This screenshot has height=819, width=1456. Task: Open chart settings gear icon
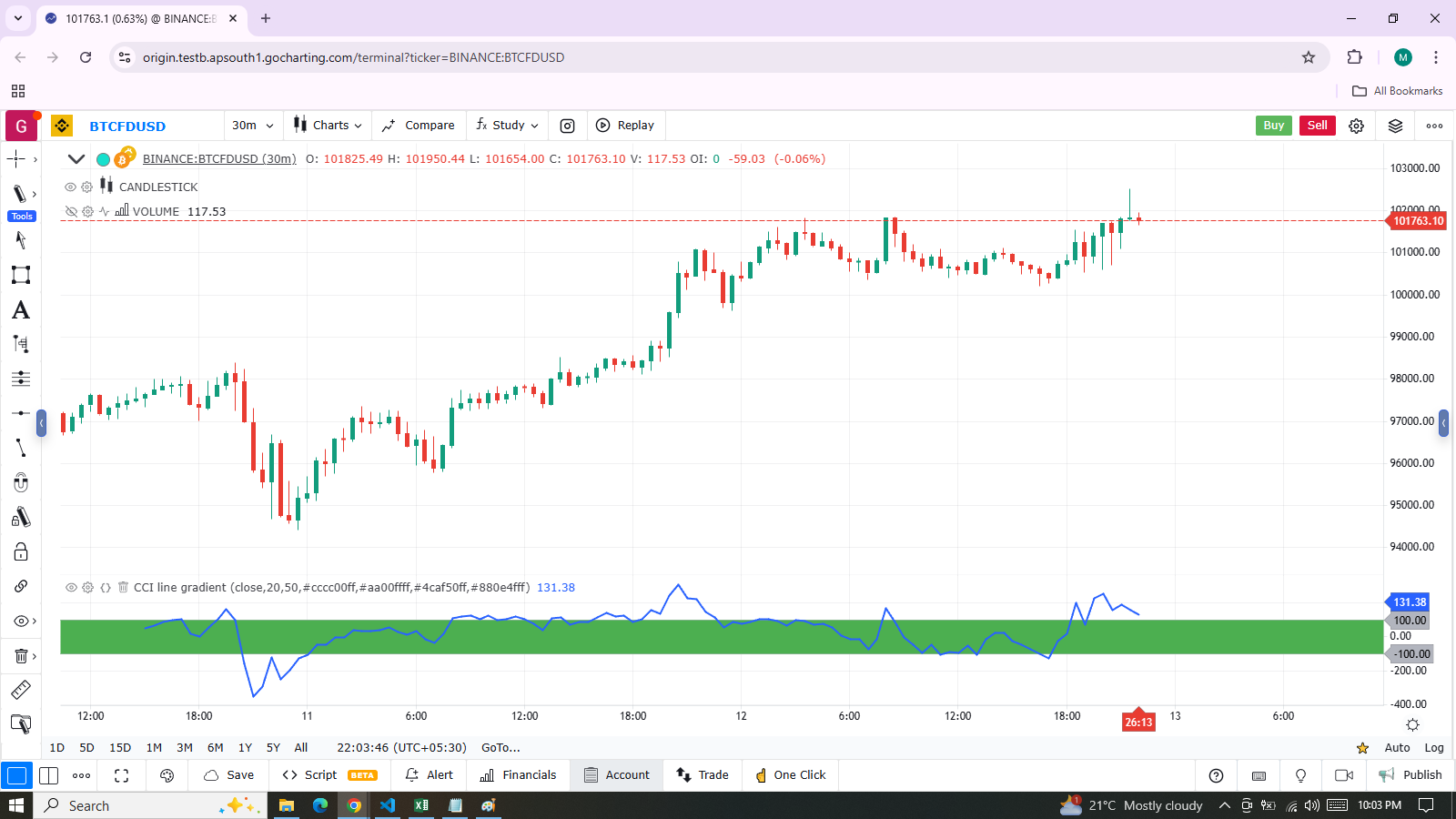pyautogui.click(x=1356, y=126)
